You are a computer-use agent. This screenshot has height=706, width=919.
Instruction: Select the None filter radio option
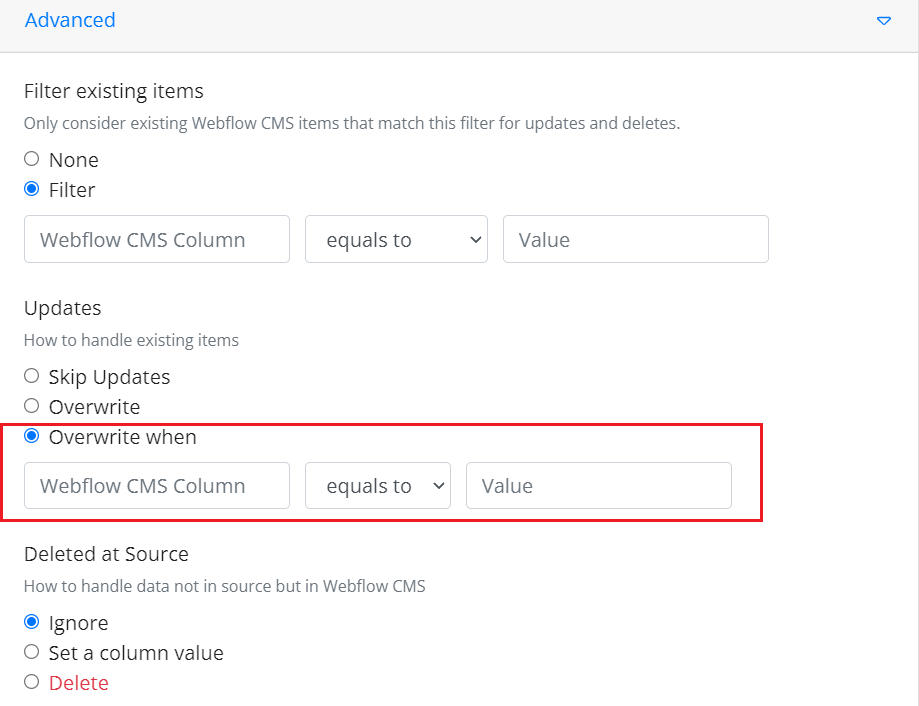point(32,159)
